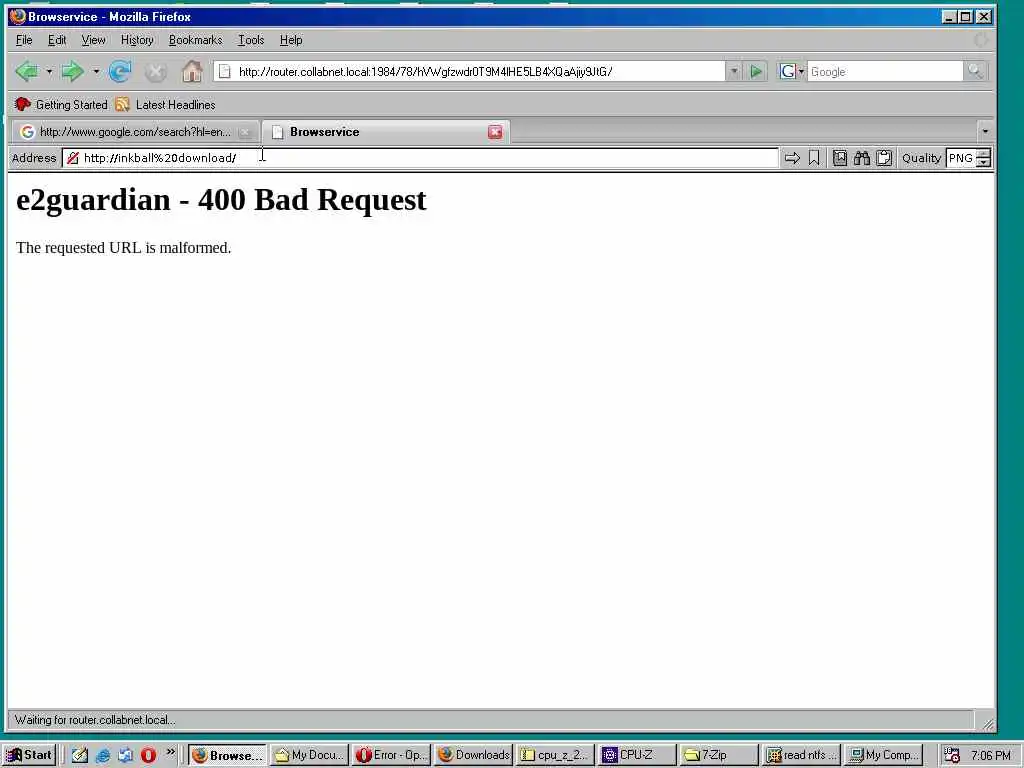
Task: Open the Edit menu
Action: click(57, 40)
